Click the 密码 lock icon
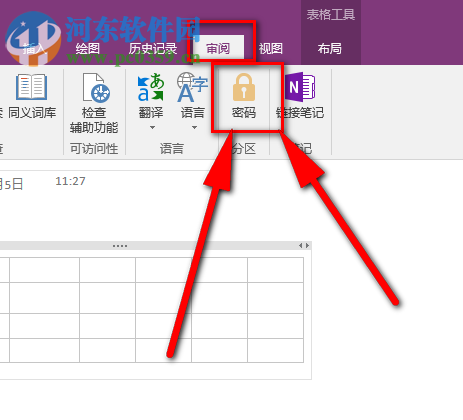 [244, 87]
